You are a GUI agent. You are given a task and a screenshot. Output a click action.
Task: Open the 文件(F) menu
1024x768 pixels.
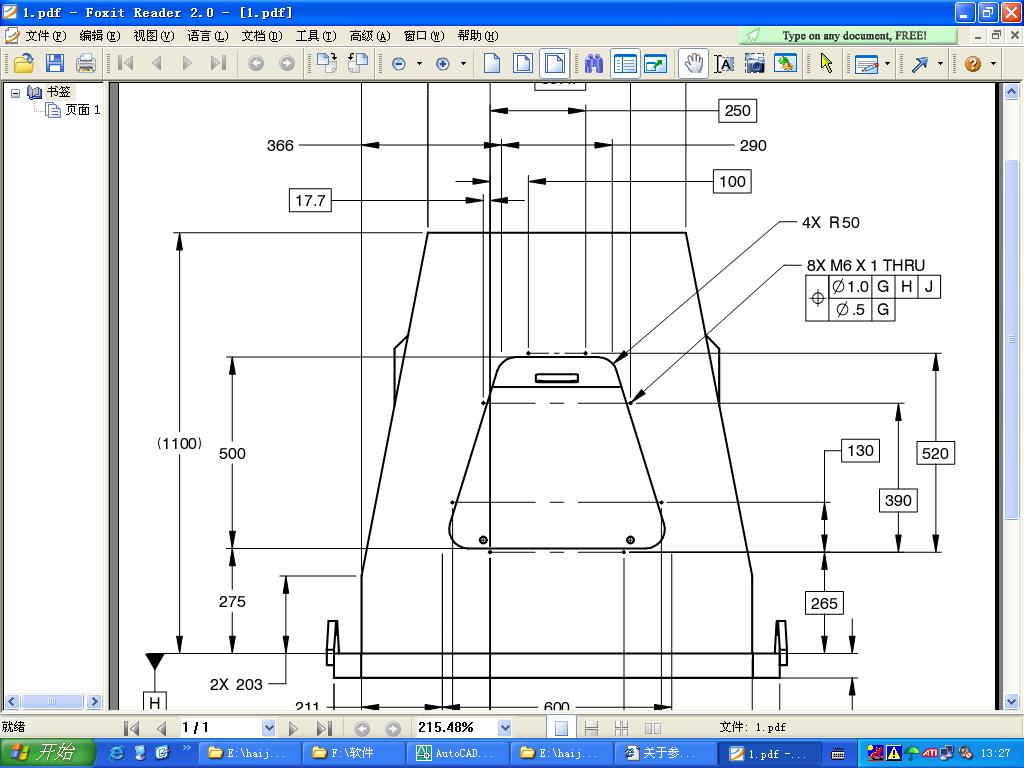[46, 36]
